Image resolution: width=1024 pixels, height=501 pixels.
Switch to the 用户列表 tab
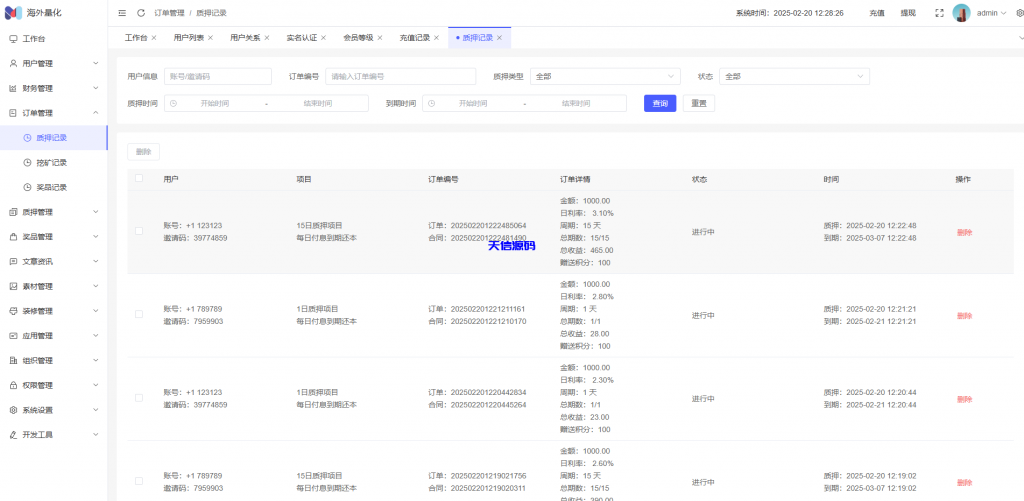(189, 38)
